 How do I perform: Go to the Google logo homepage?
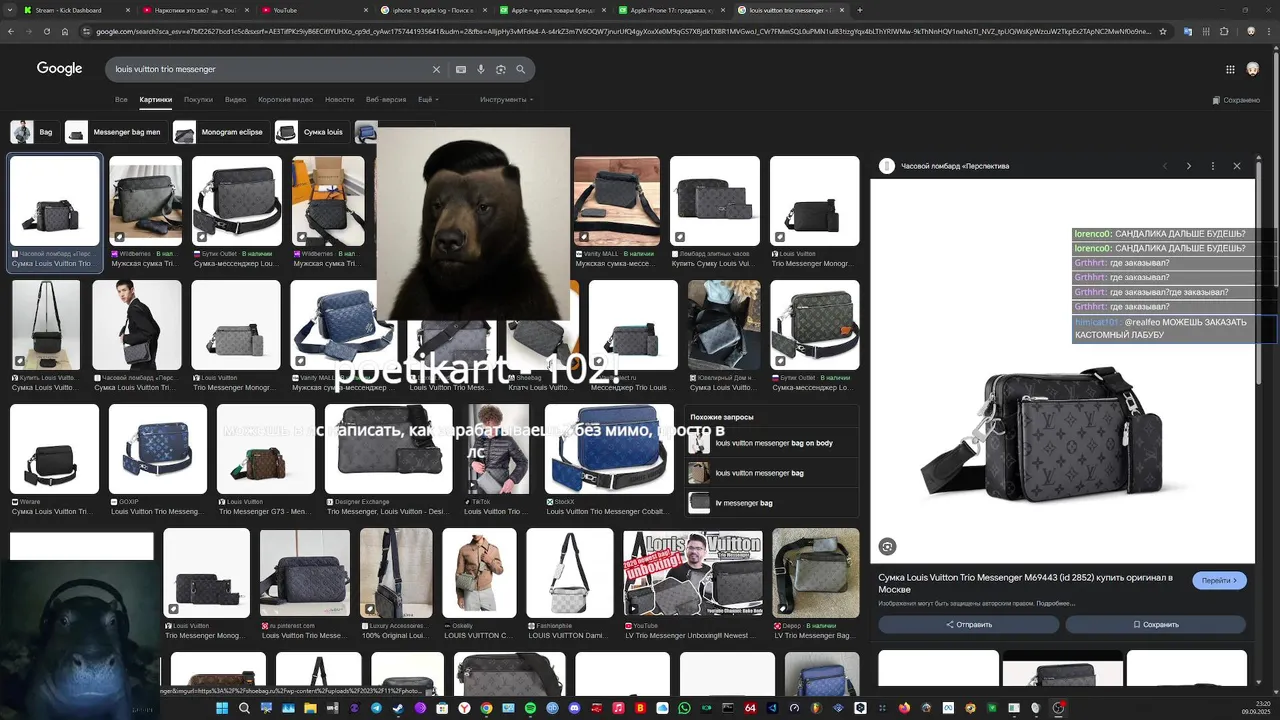(60, 69)
